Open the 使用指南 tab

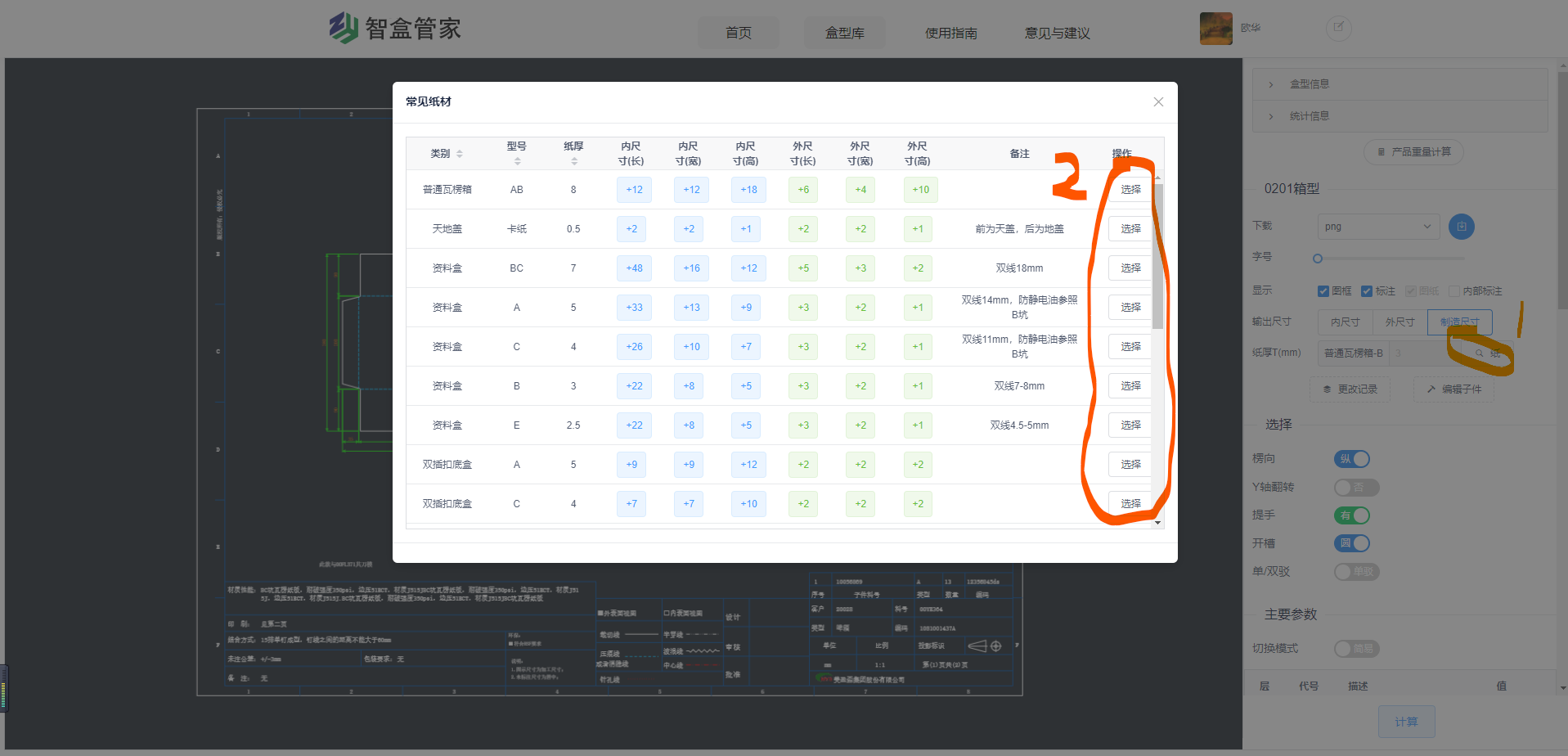951,33
